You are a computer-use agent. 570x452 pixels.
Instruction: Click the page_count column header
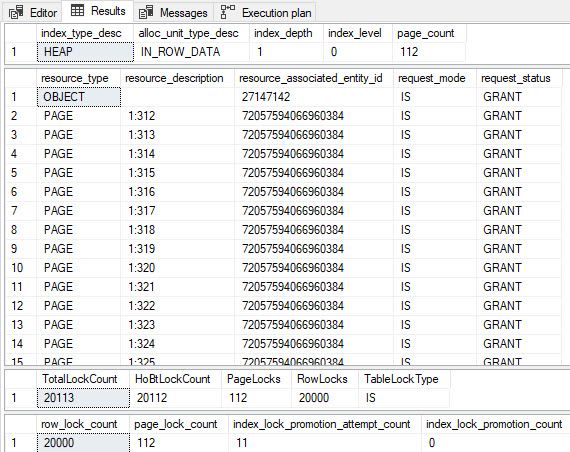click(x=429, y=33)
